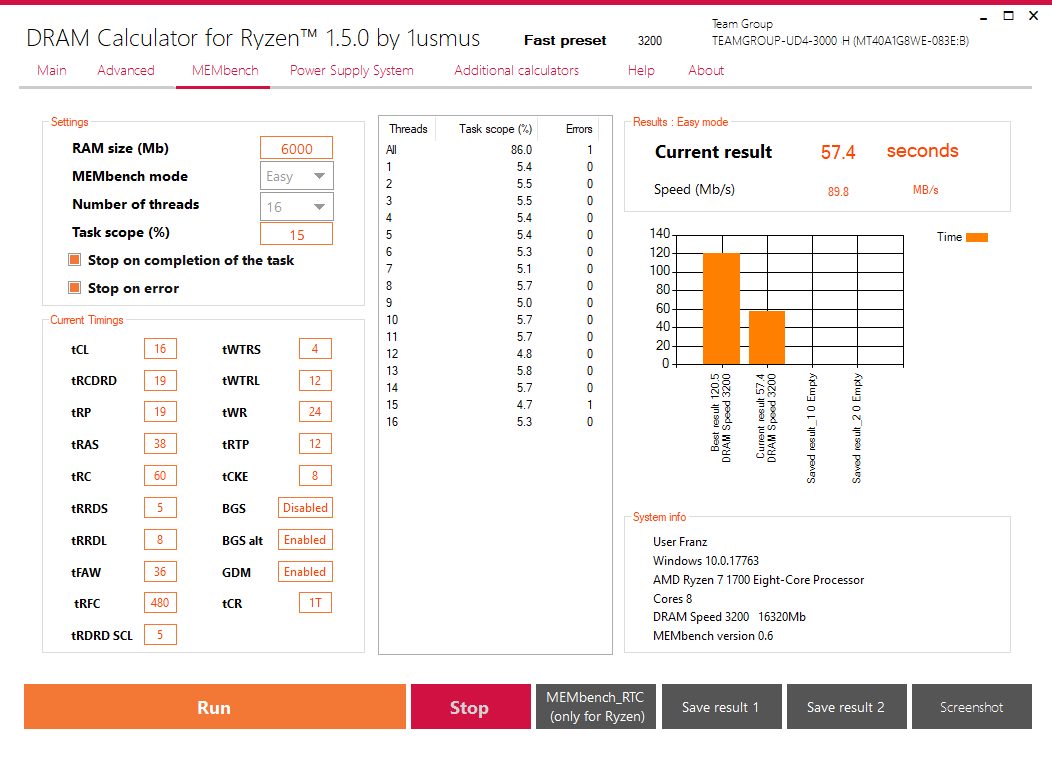This screenshot has width=1052, height=771.
Task: Click Save result 1
Action: (721, 707)
